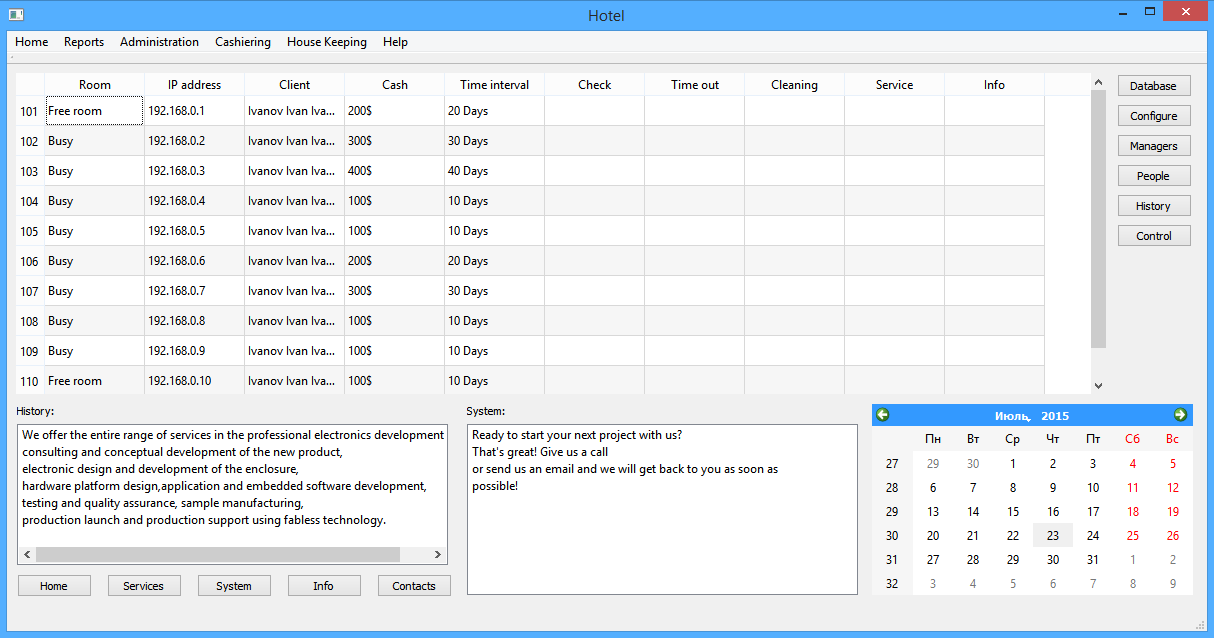Click the Hotel window icon in title bar
Viewport: 1214px width, 638px height.
(16, 14)
